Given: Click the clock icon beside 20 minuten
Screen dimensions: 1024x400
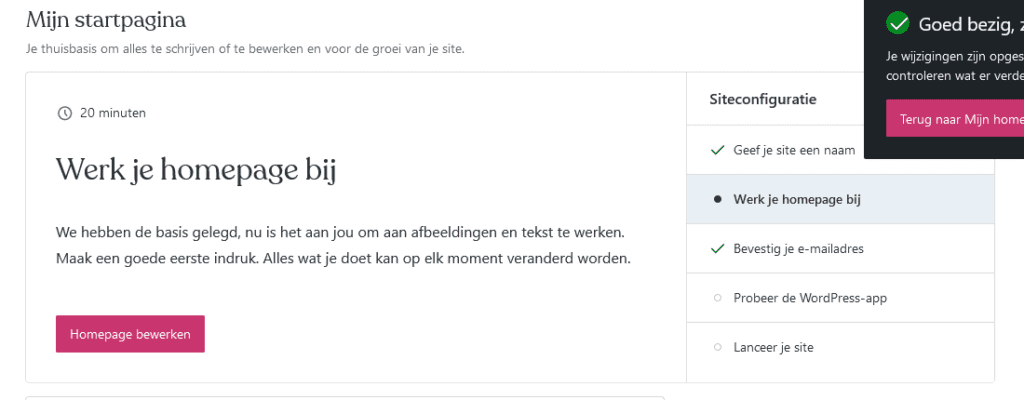Looking at the screenshot, I should pos(65,113).
